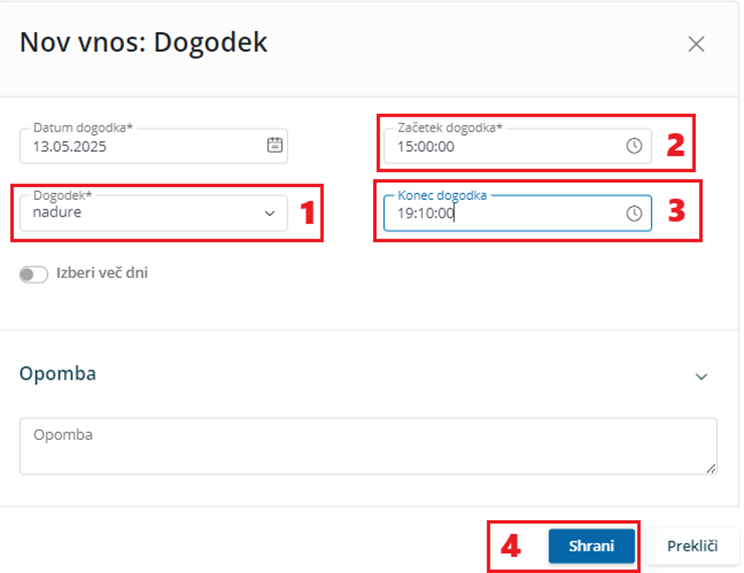Image resolution: width=744 pixels, height=573 pixels.
Task: Click into the Začetek dogodka time 15:00:00
Action: [517, 146]
